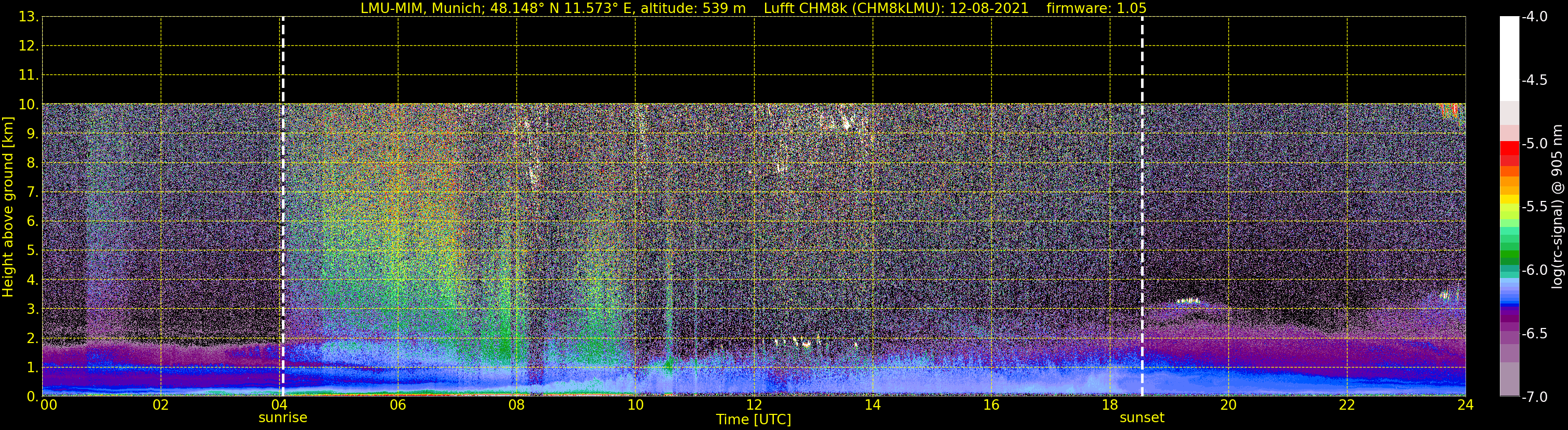Click the height axis tick 11.
The height and width of the screenshot is (430, 1568).
click(x=29, y=75)
